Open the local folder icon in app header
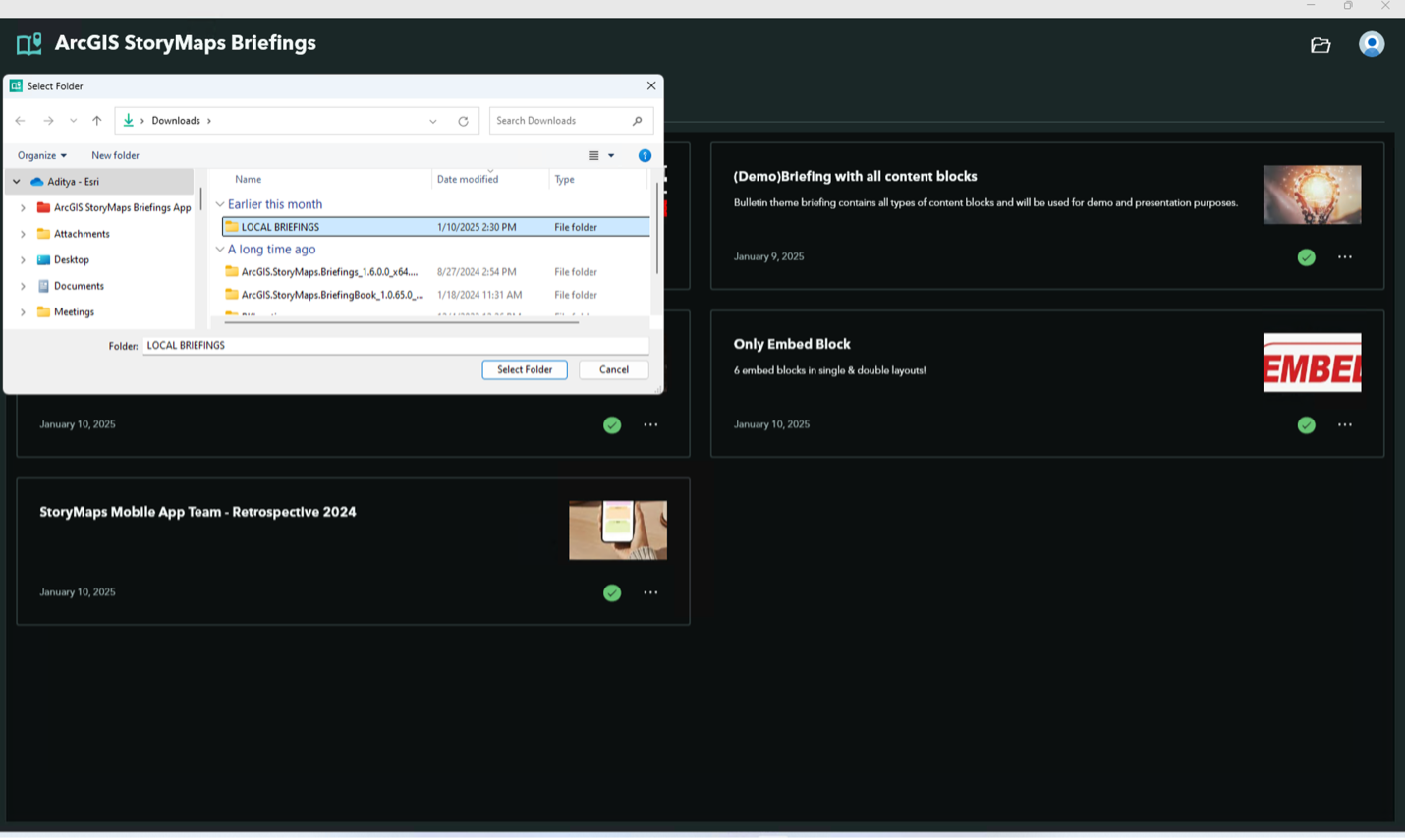The width and height of the screenshot is (1405, 840). (x=1321, y=45)
